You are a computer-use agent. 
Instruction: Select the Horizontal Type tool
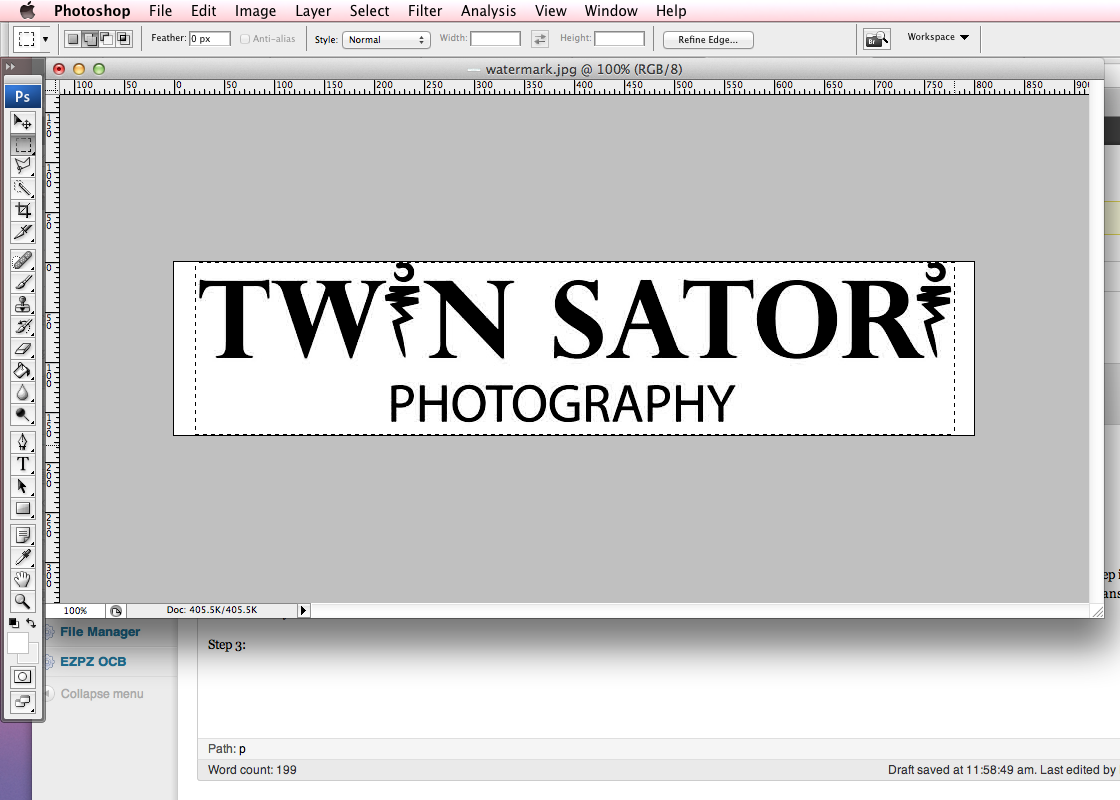(23, 464)
